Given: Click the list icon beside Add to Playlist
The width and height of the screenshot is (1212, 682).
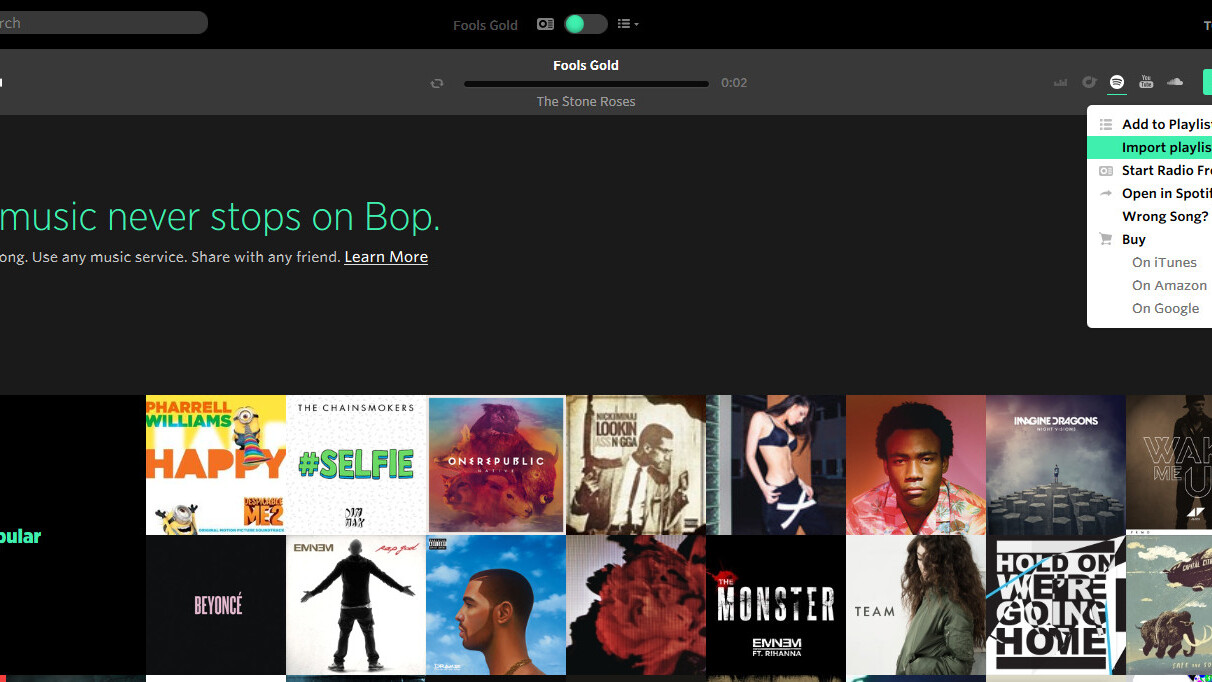Looking at the screenshot, I should [x=1105, y=124].
